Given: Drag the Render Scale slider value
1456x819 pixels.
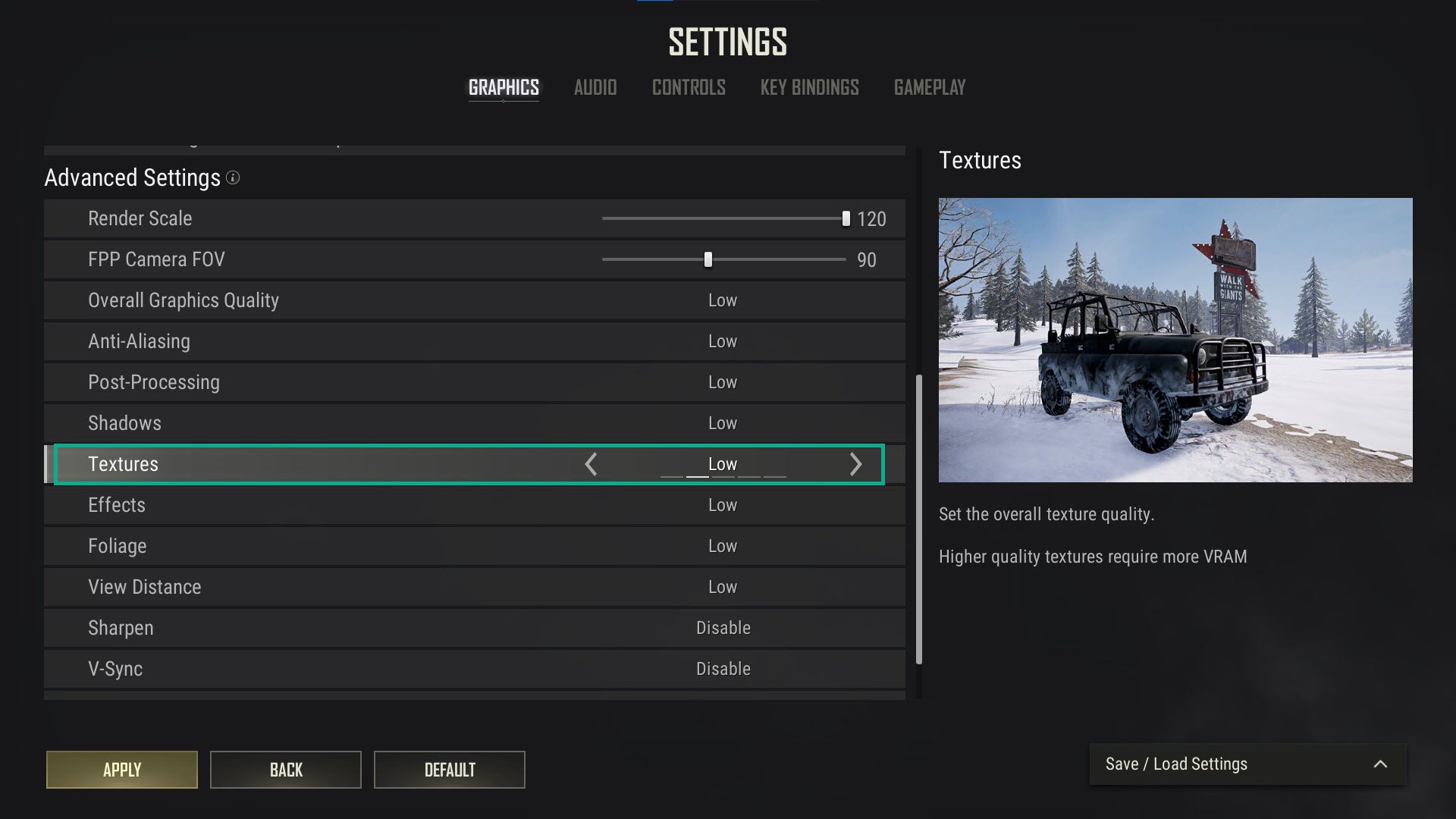Looking at the screenshot, I should coord(843,218).
